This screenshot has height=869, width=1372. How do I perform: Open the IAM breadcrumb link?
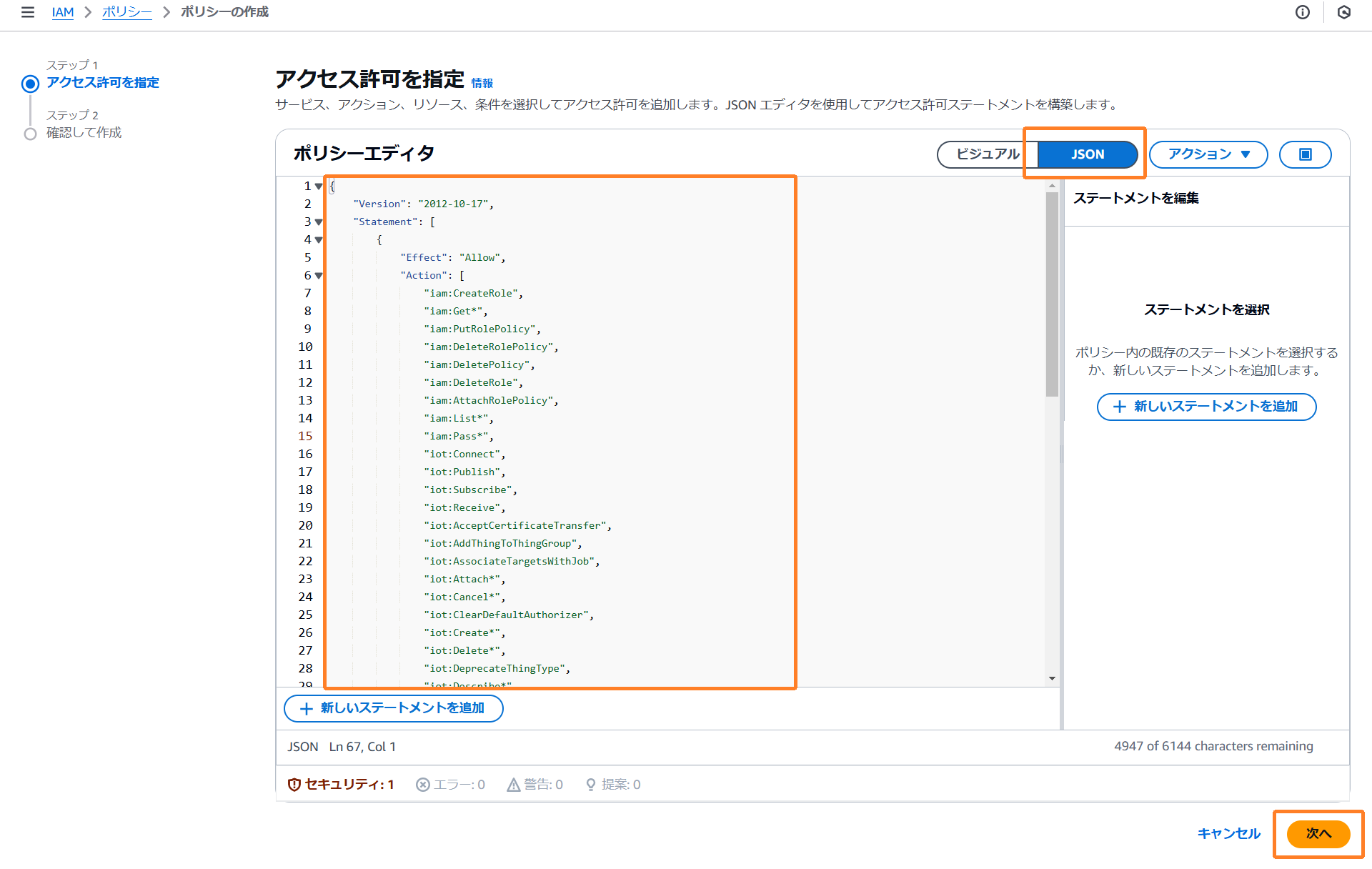tap(63, 12)
